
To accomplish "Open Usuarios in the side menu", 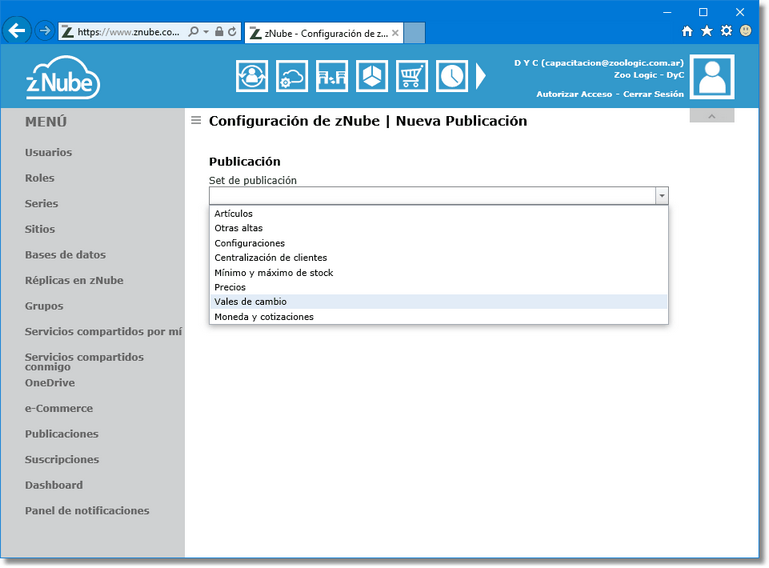I will point(49,153).
